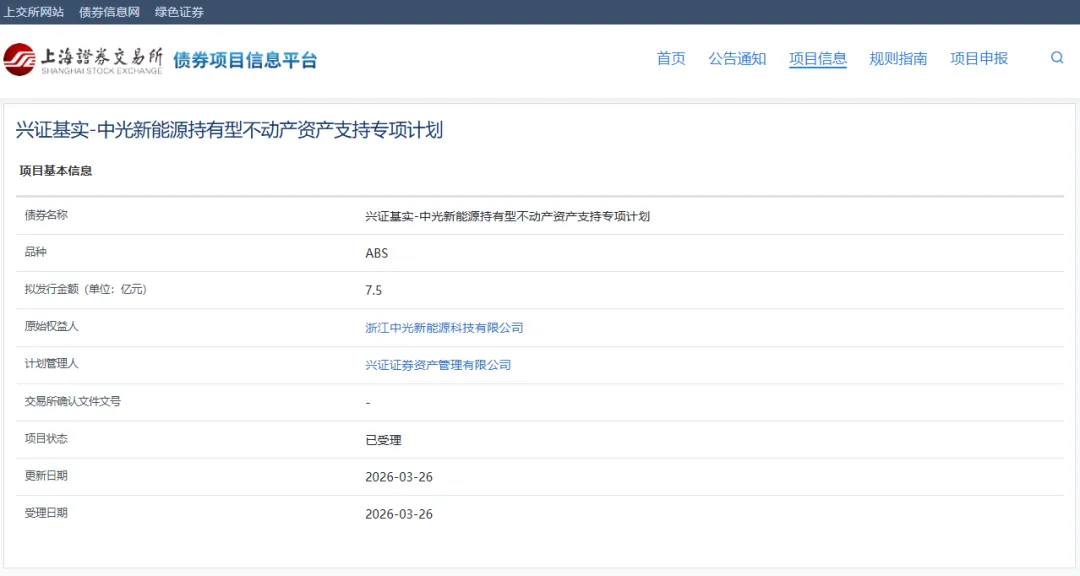Click the ABS value in 品种 row
The width and height of the screenshot is (1080, 576).
[377, 254]
